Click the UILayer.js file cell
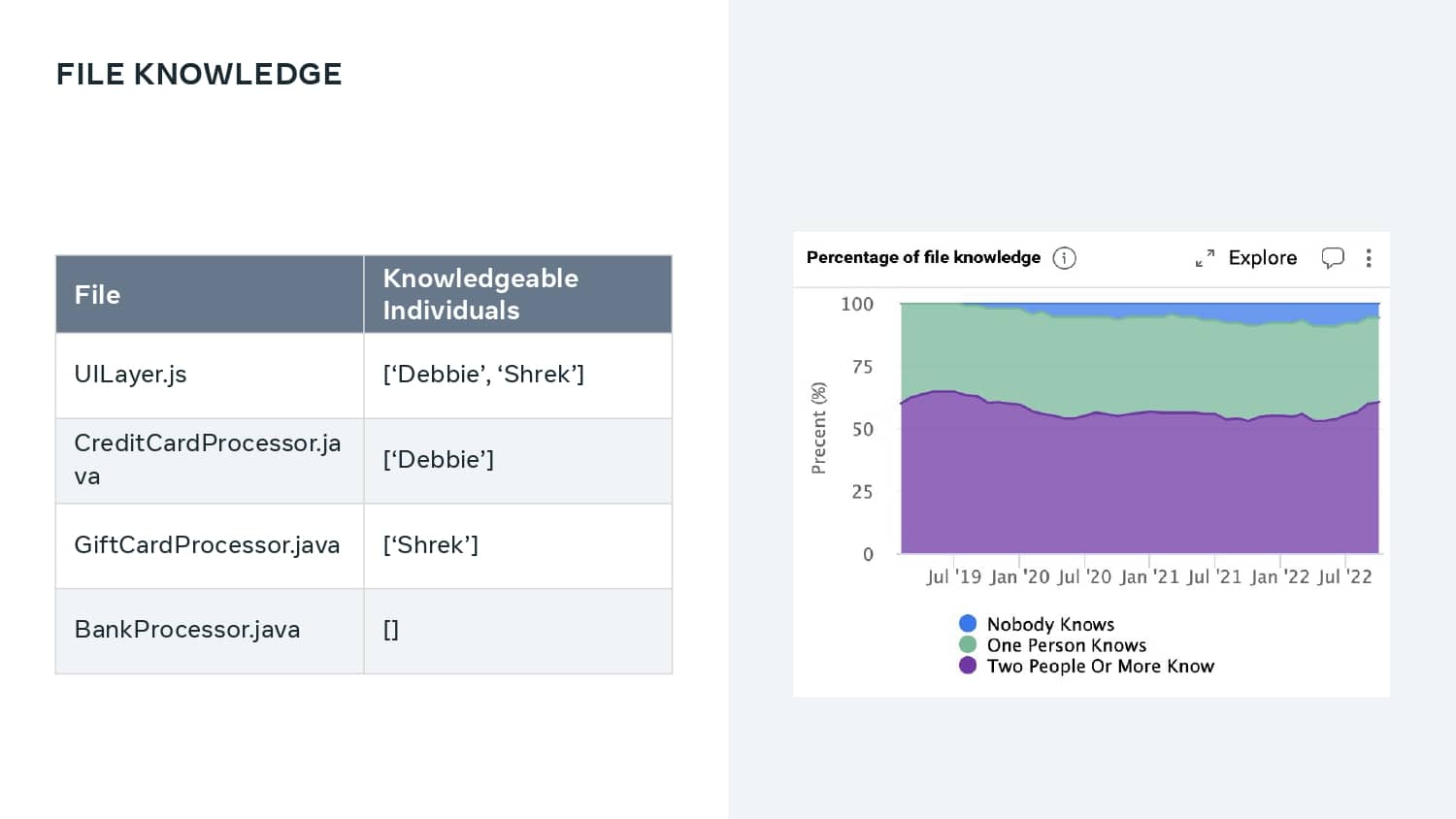1456x819 pixels. (x=210, y=376)
